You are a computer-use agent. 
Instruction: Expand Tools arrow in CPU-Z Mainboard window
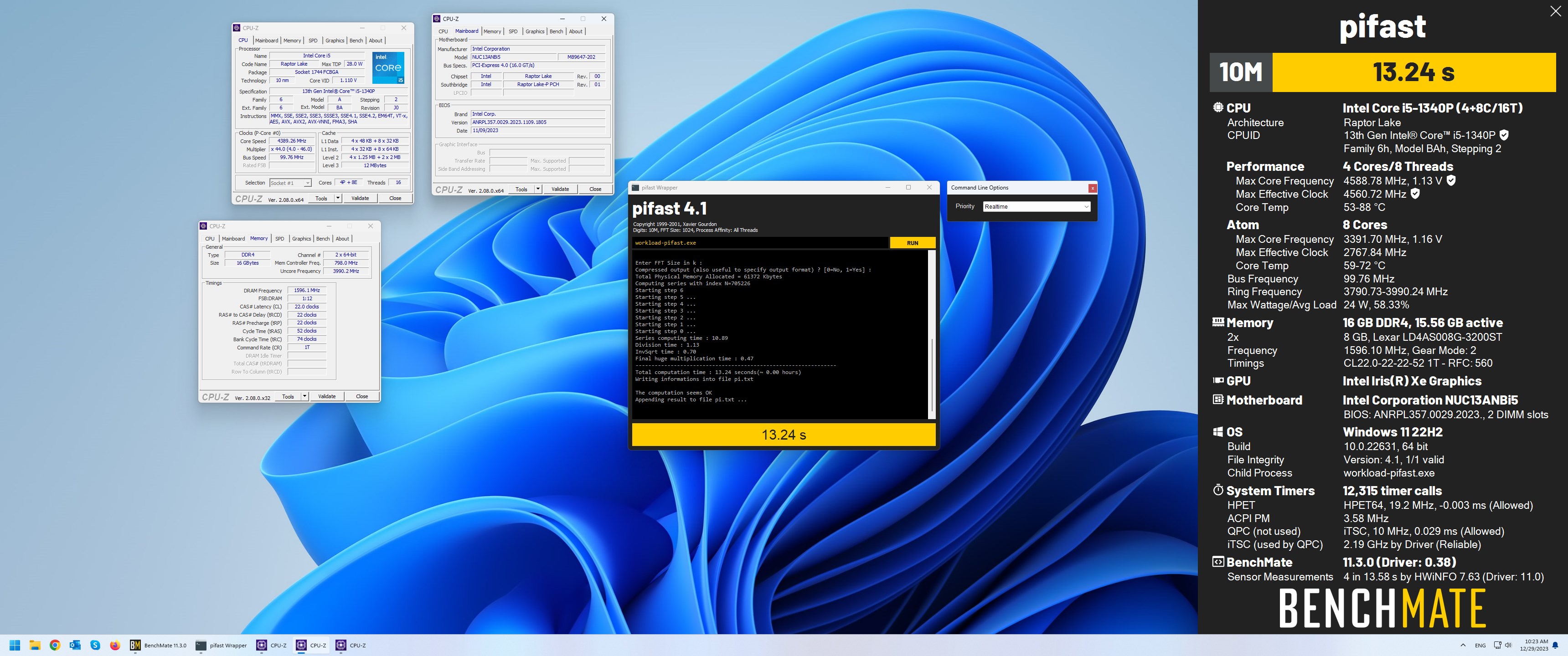538,189
